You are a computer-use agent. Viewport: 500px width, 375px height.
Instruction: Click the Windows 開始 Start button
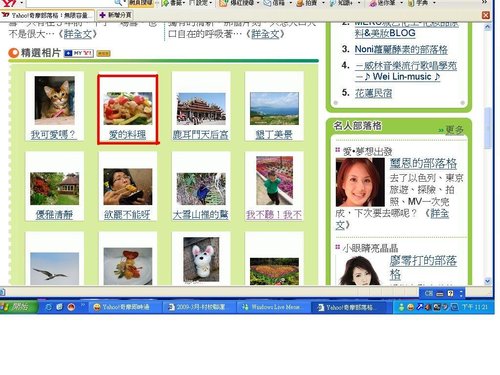pyautogui.click(x=19, y=307)
